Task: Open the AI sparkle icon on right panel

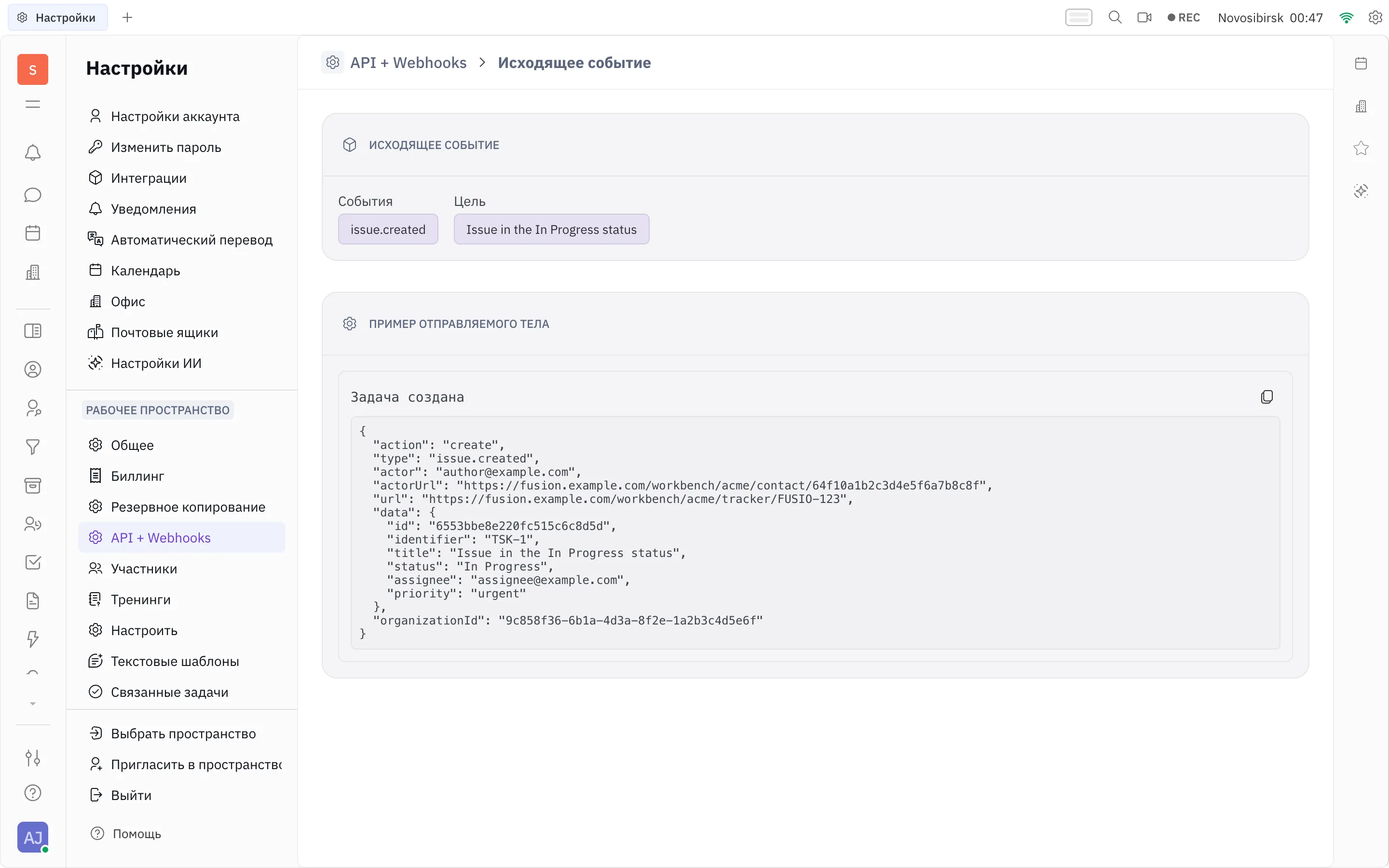Action: click(x=1361, y=190)
